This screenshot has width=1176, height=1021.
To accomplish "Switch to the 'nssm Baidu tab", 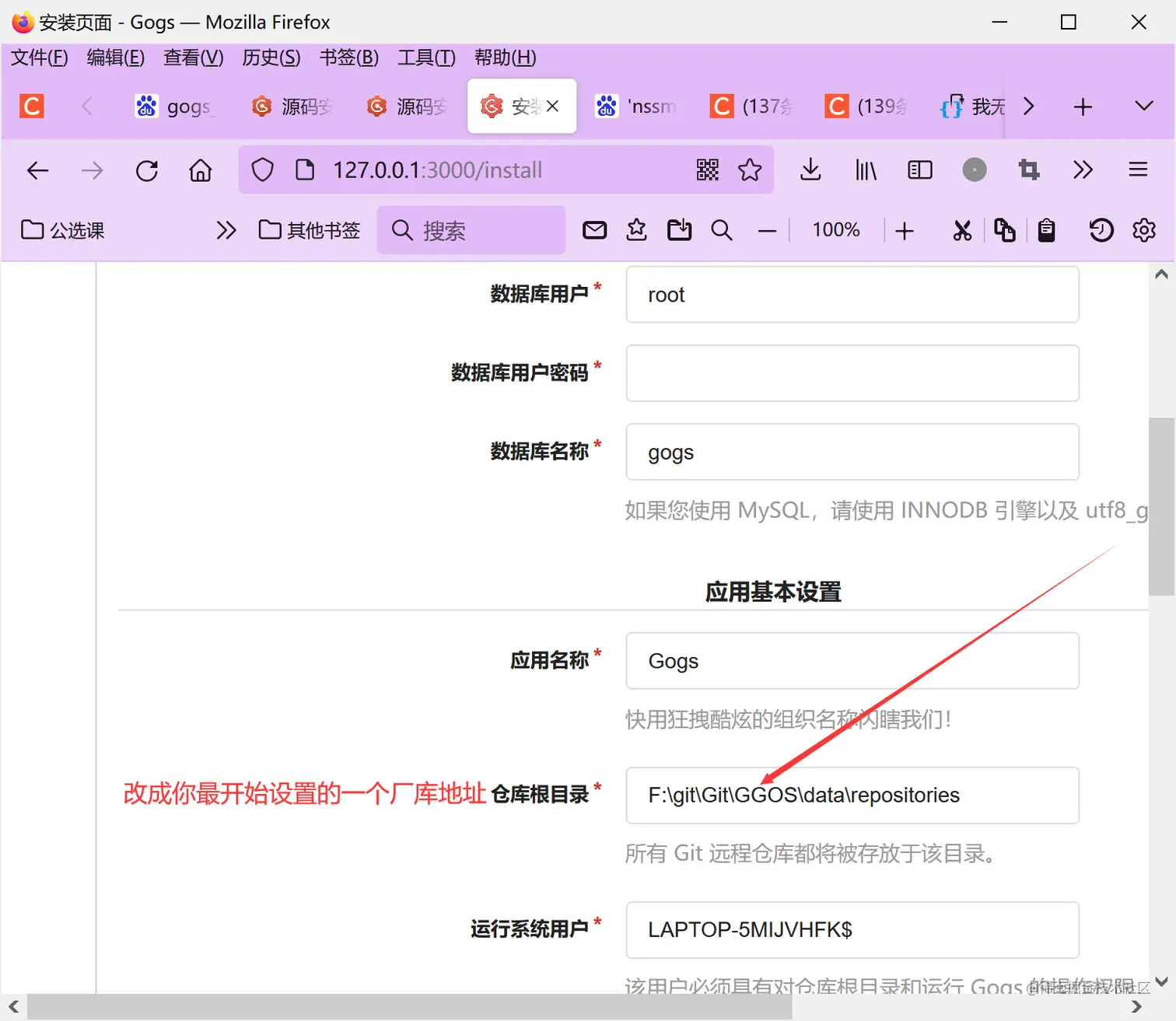I will 637,107.
